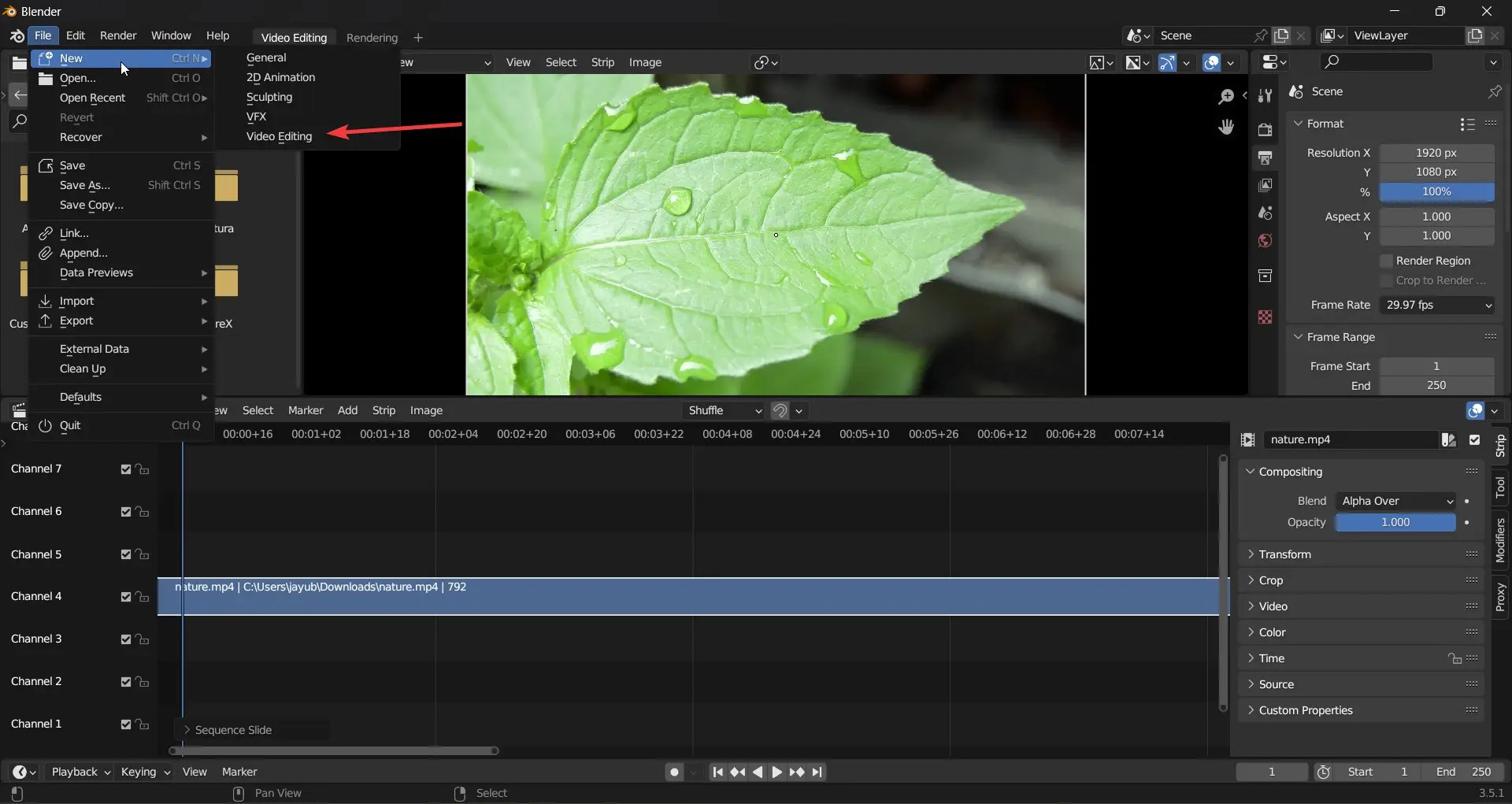Collapse the Frame Range panel

click(1299, 336)
